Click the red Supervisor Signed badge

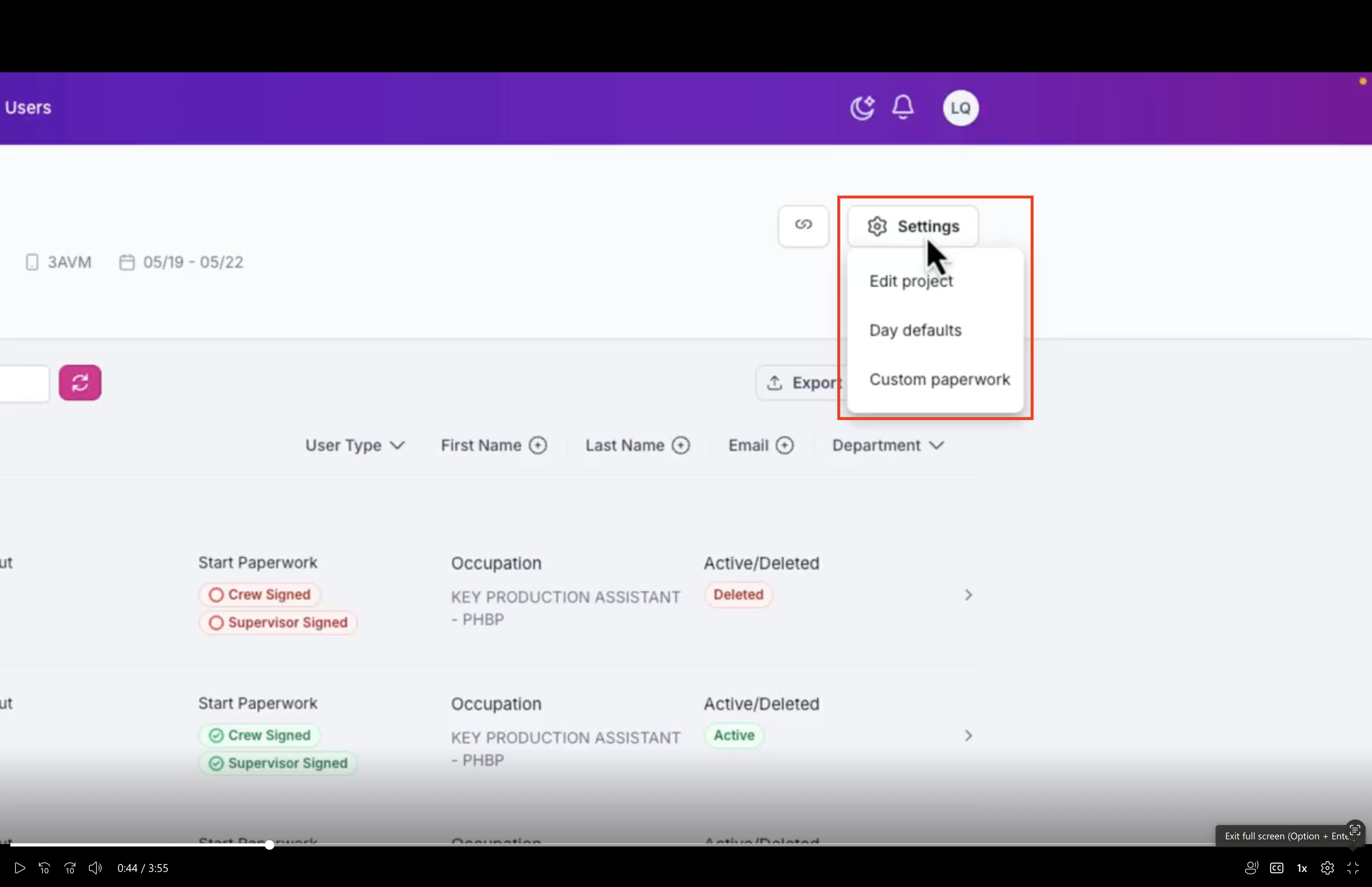pos(278,623)
